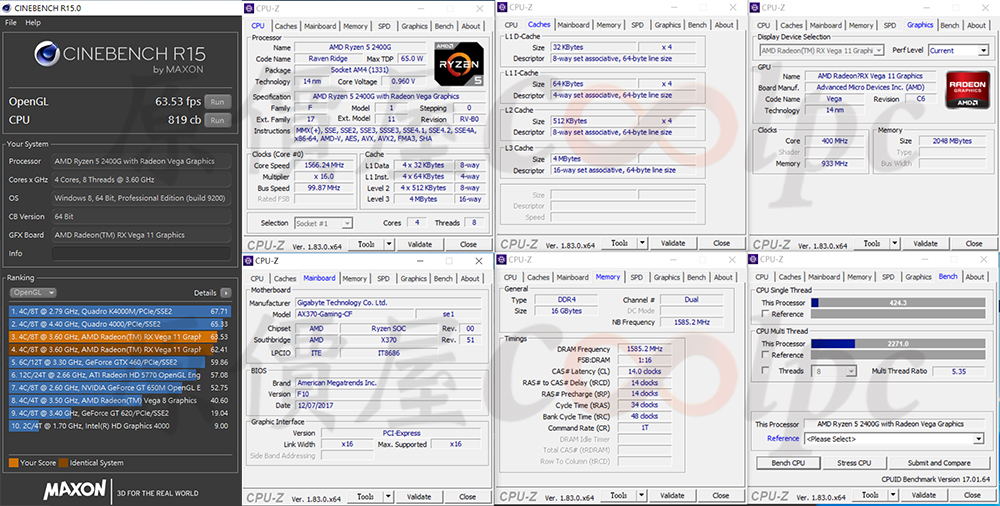Select ranking row 8 Vega 8 Graphics
This screenshot has height=506, width=1000.
[x=119, y=400]
